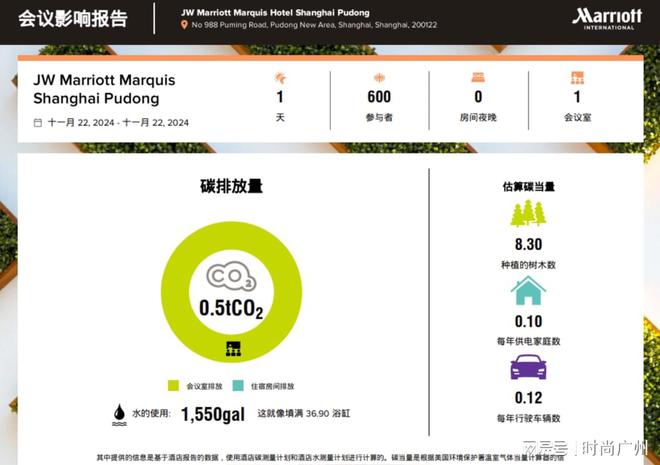Click the address No 988 Puming Road

[314, 25]
